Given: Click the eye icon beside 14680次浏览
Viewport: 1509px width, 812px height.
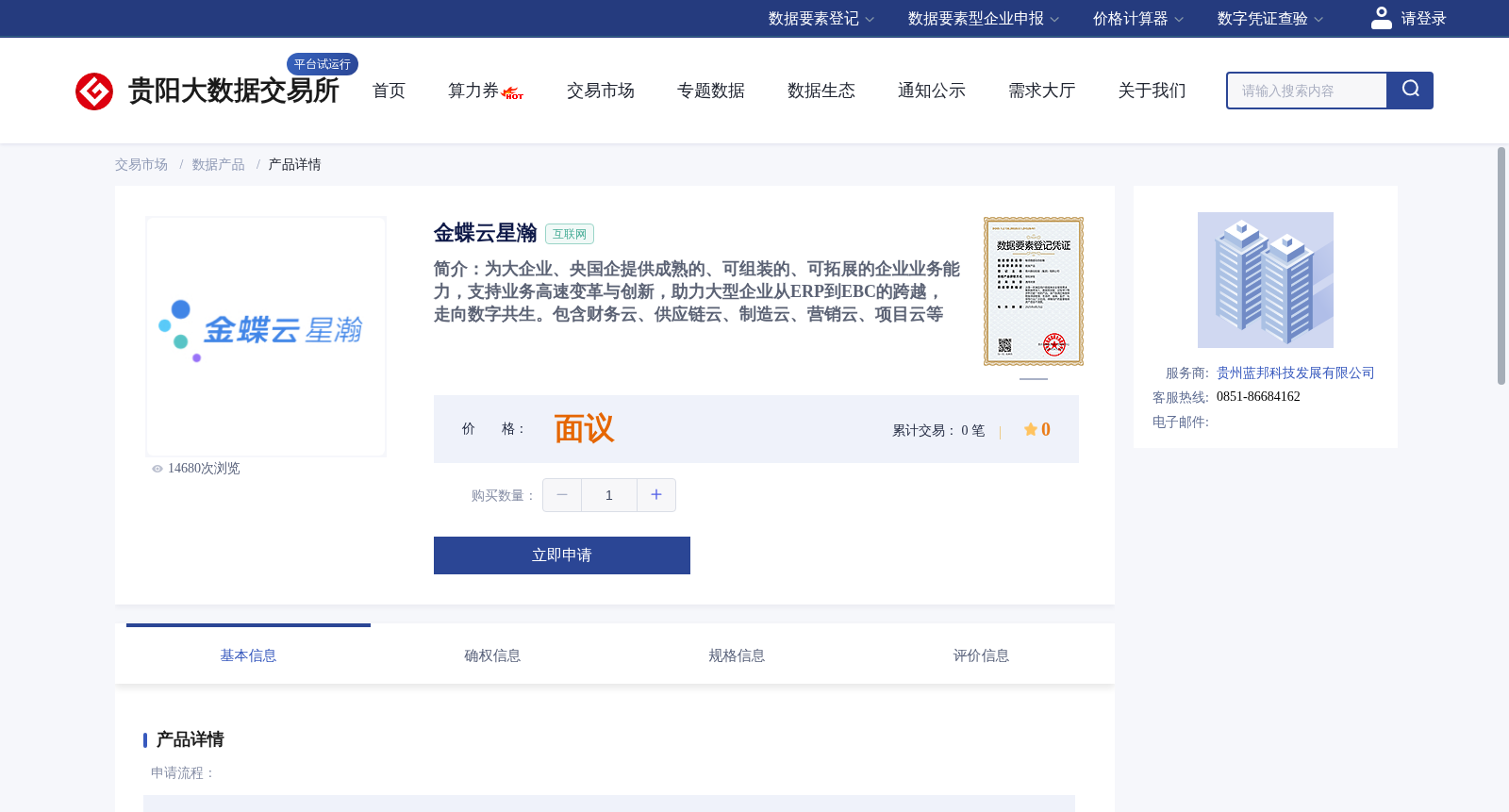Looking at the screenshot, I should [158, 469].
